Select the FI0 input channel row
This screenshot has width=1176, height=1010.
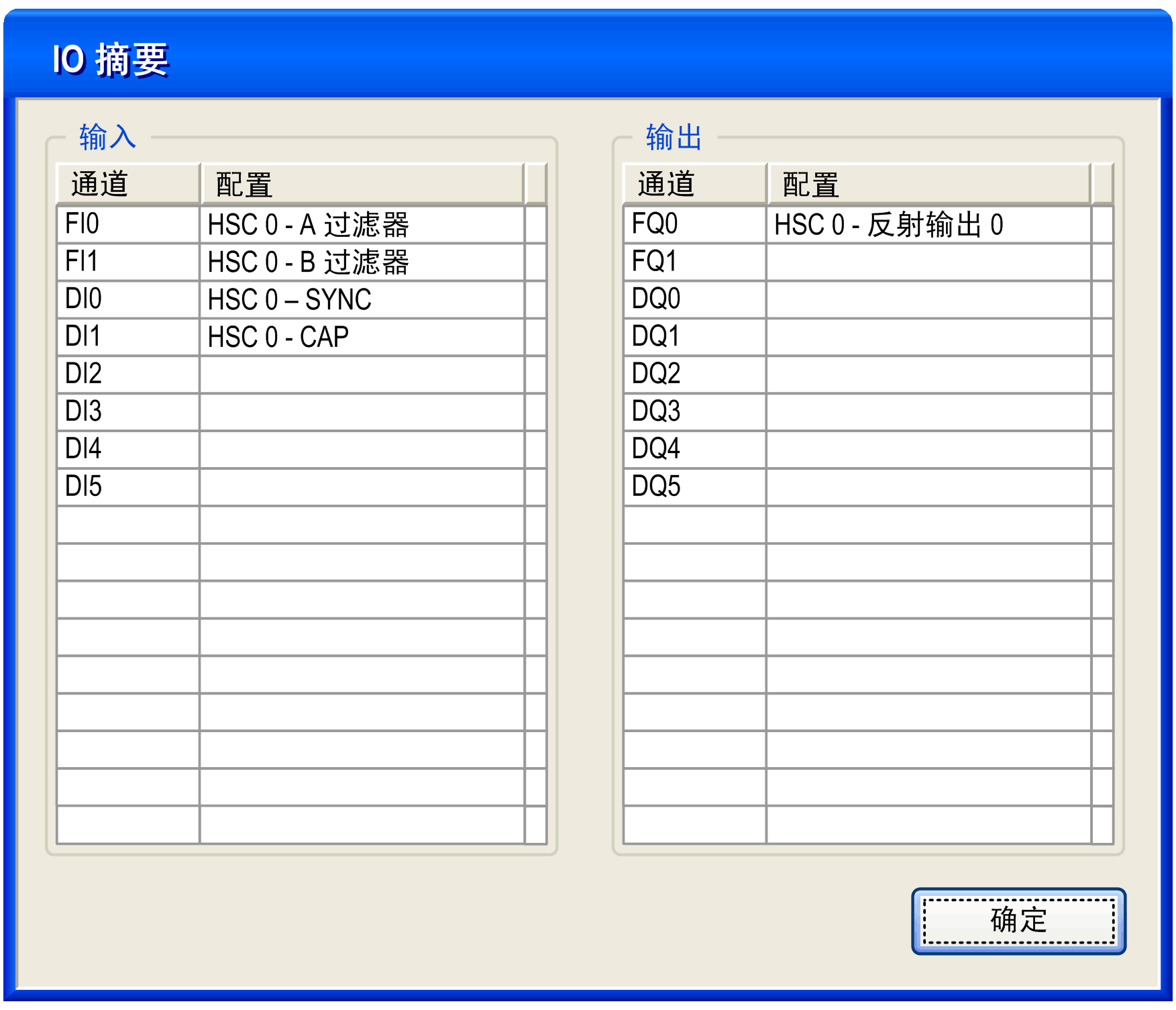pos(127,224)
